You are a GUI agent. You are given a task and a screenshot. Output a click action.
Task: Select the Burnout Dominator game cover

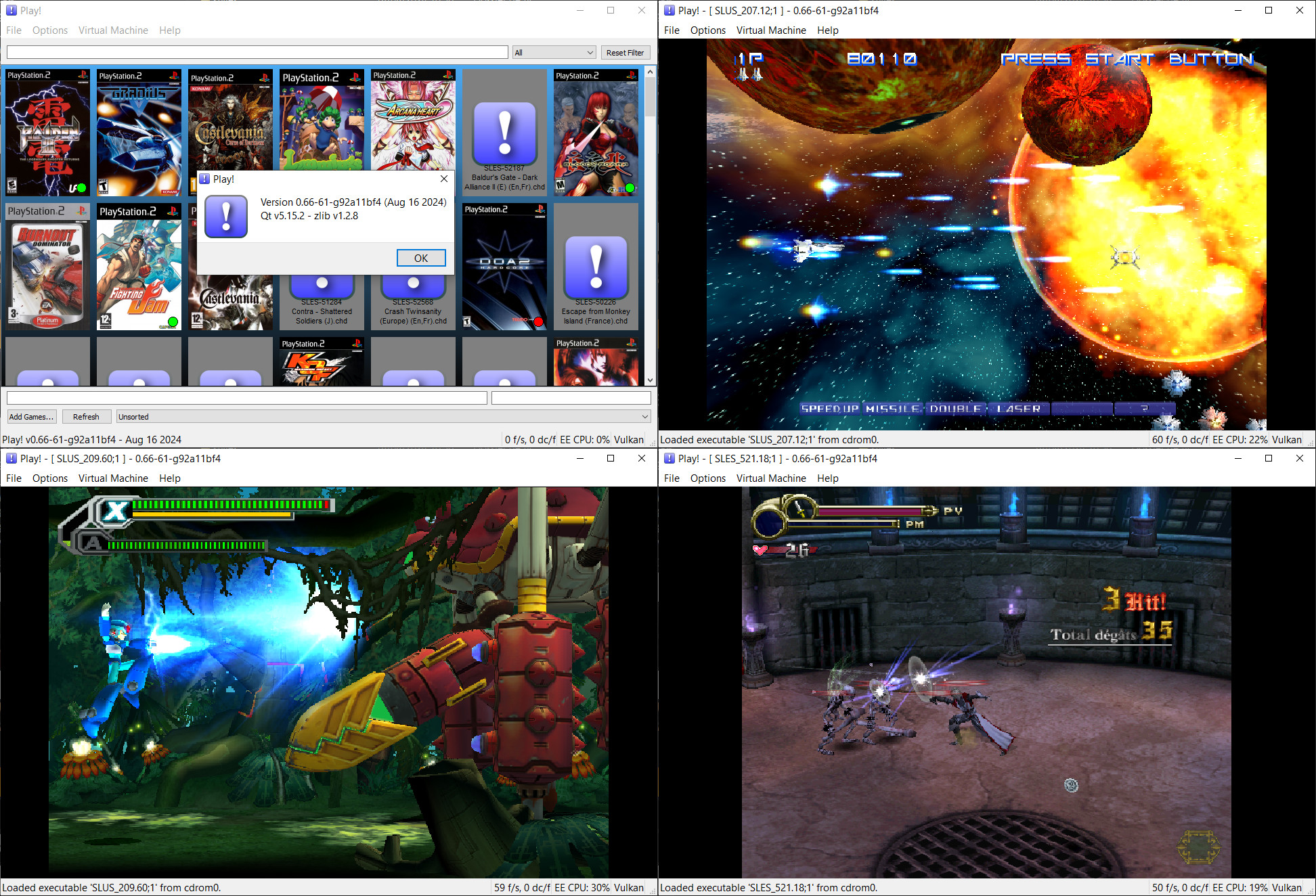coord(47,267)
